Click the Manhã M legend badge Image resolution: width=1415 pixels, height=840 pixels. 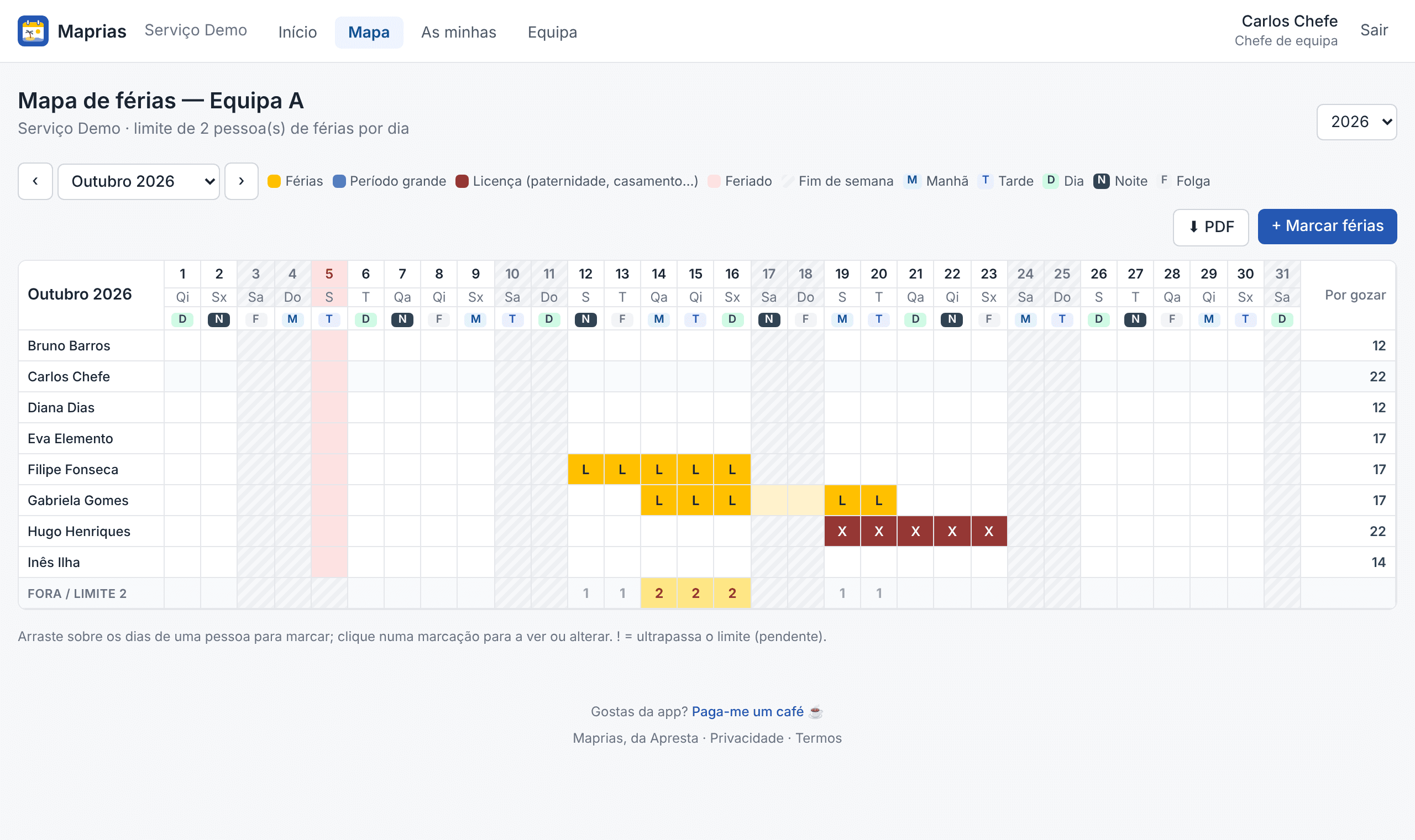coord(912,181)
